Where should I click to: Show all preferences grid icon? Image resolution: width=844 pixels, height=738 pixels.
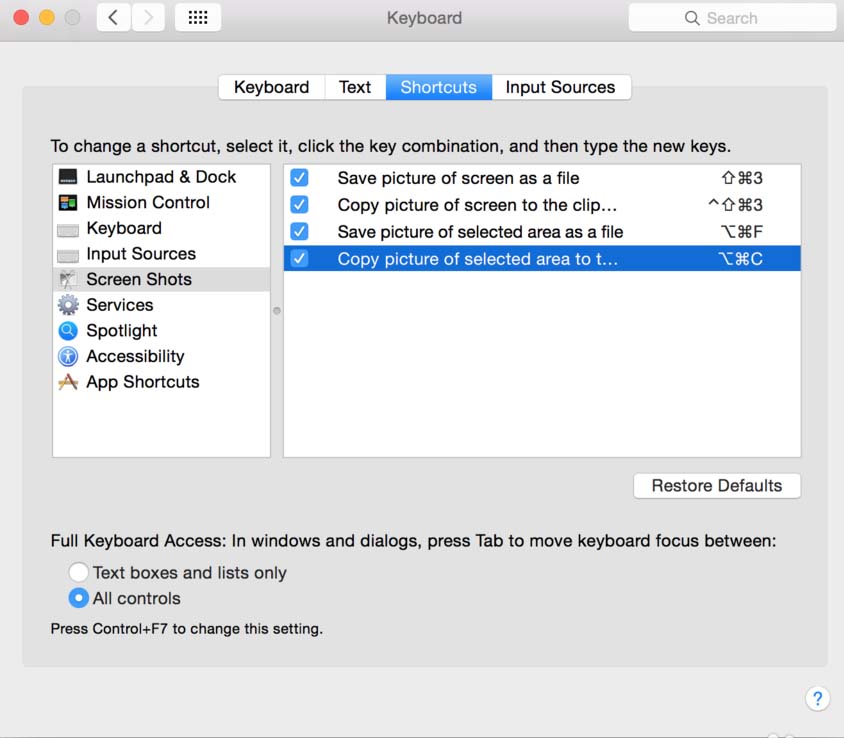tap(198, 18)
